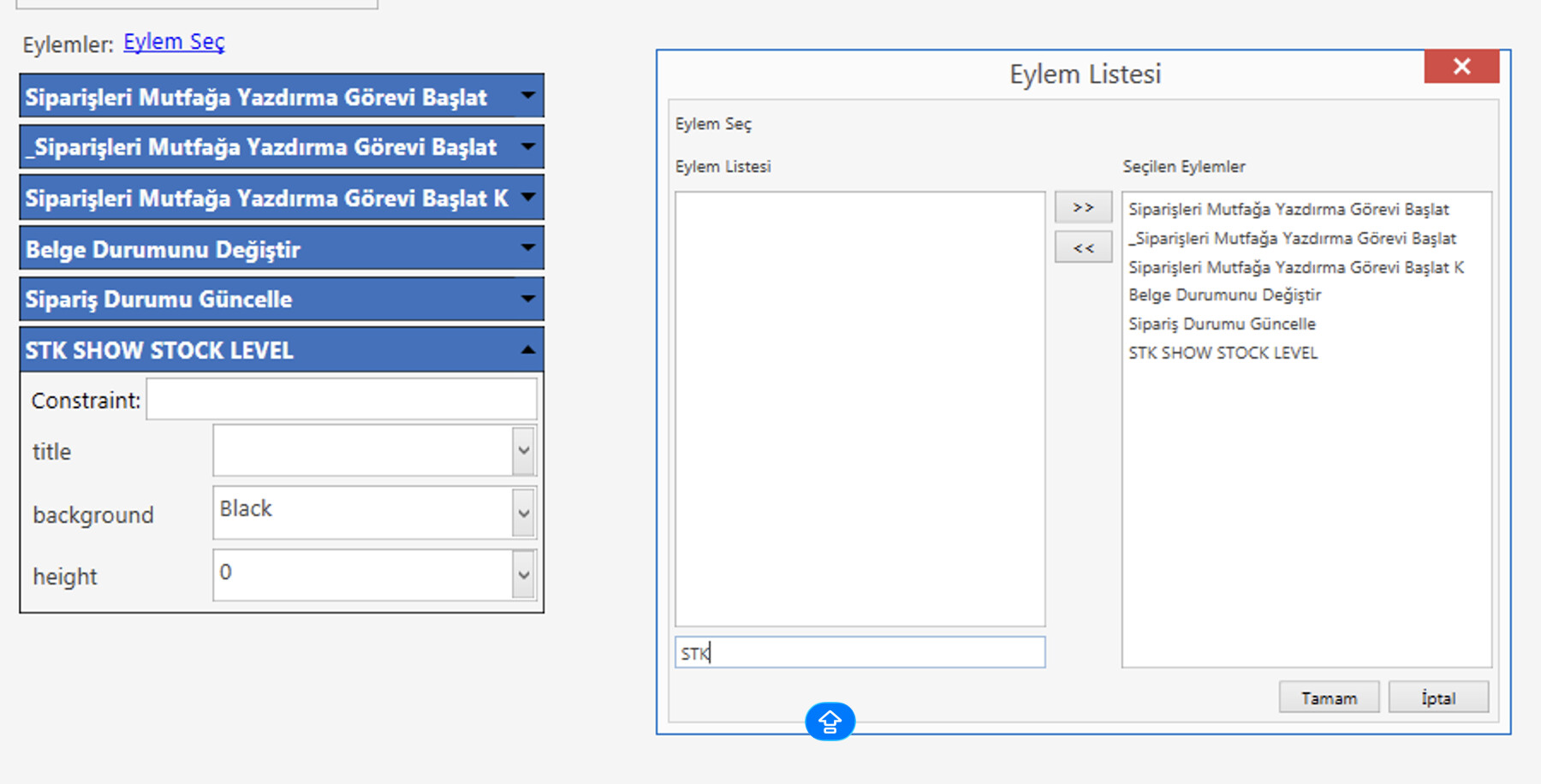
Task: Click the >> add action button
Action: click(1083, 207)
